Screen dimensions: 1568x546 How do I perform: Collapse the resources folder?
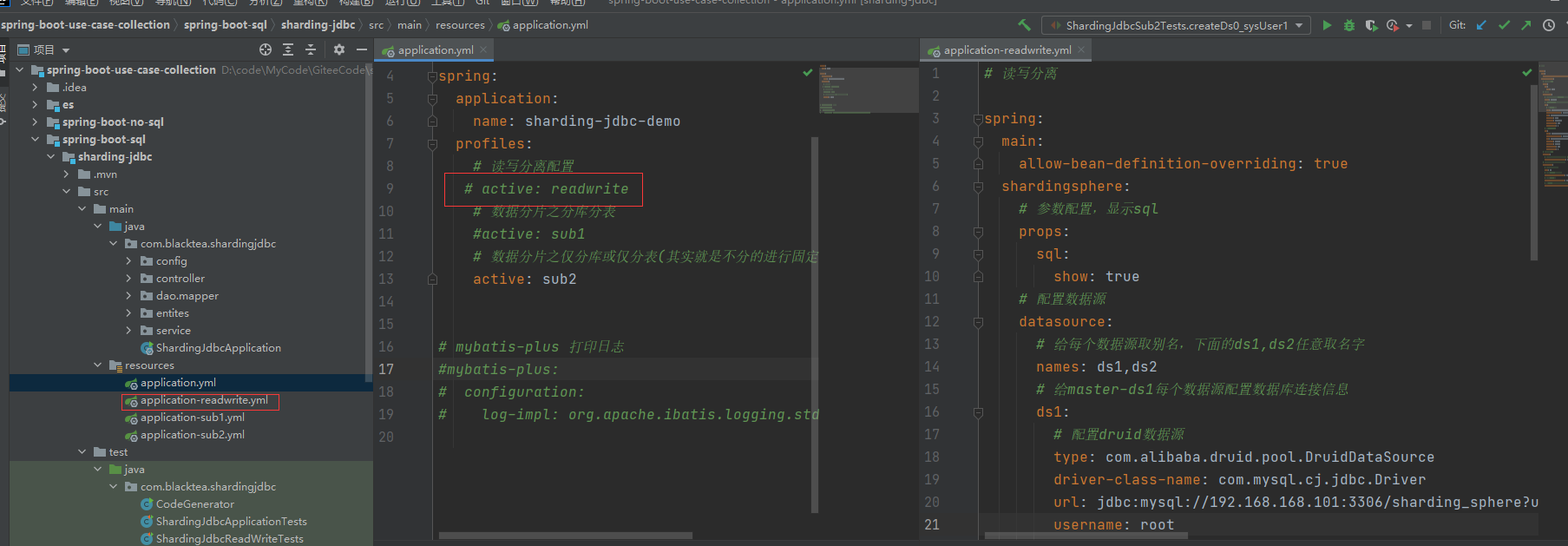tap(97, 365)
